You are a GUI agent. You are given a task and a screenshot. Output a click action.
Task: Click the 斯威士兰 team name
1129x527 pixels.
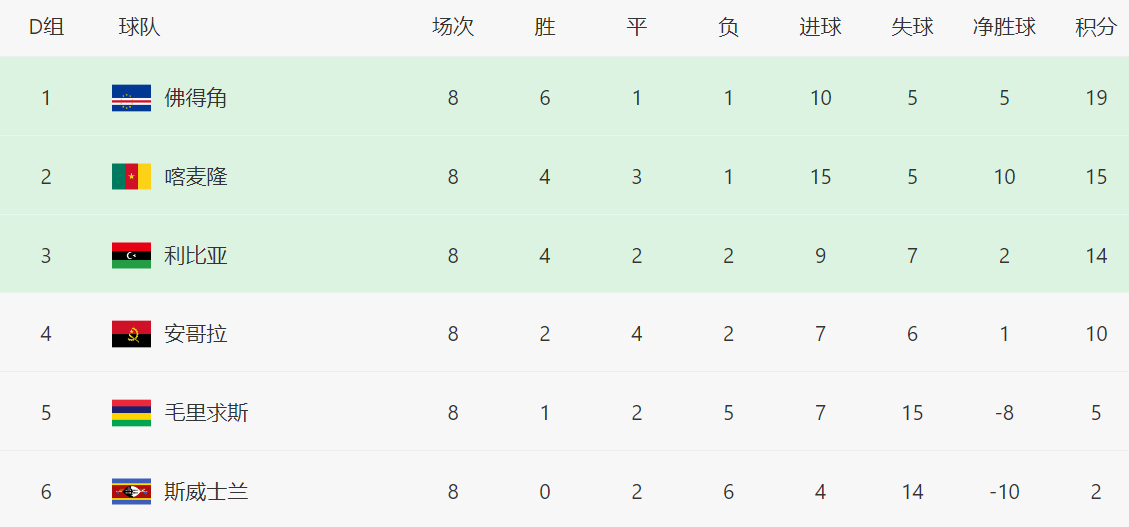206,491
